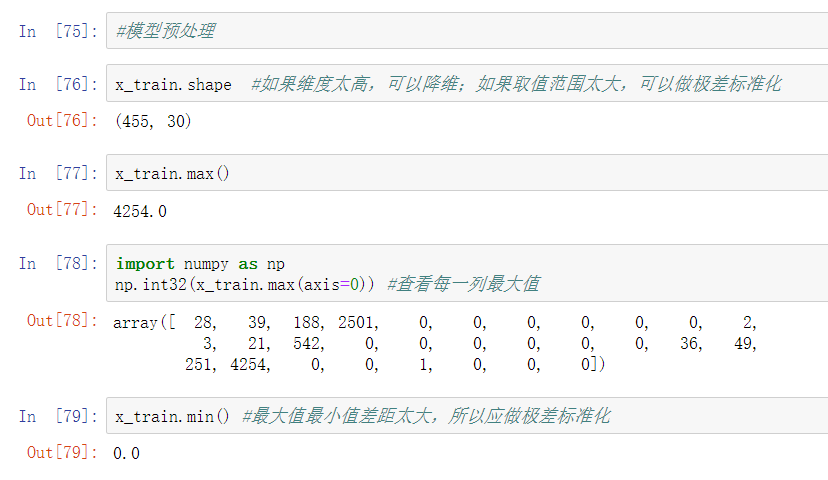Click the In [76] prompt label
The image size is (828, 480).
pyautogui.click(x=58, y=84)
